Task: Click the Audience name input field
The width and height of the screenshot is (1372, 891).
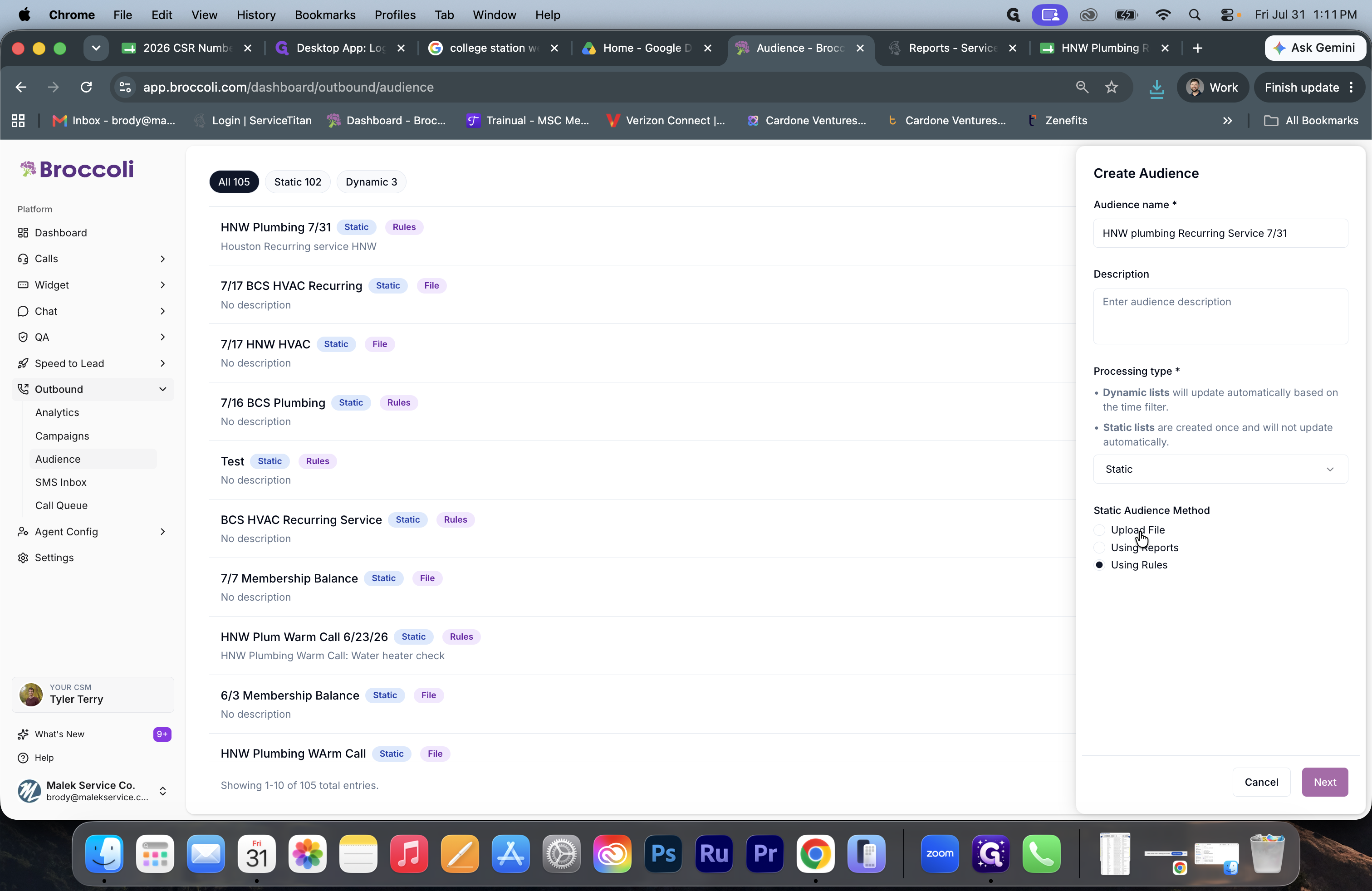Action: 1220,234
